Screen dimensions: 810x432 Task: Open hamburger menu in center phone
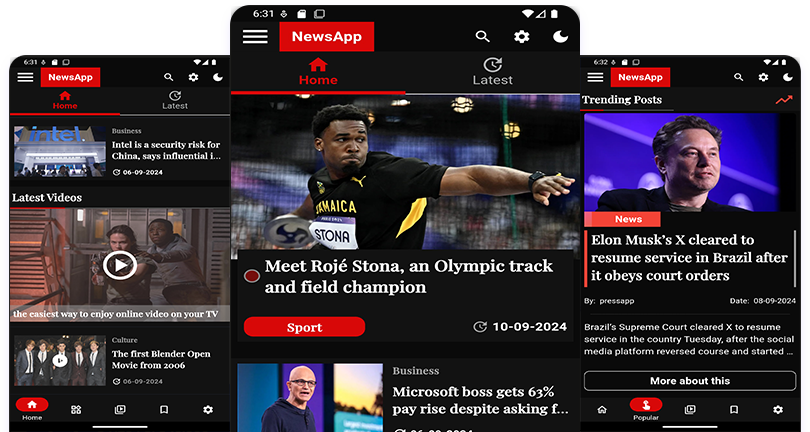click(x=255, y=37)
